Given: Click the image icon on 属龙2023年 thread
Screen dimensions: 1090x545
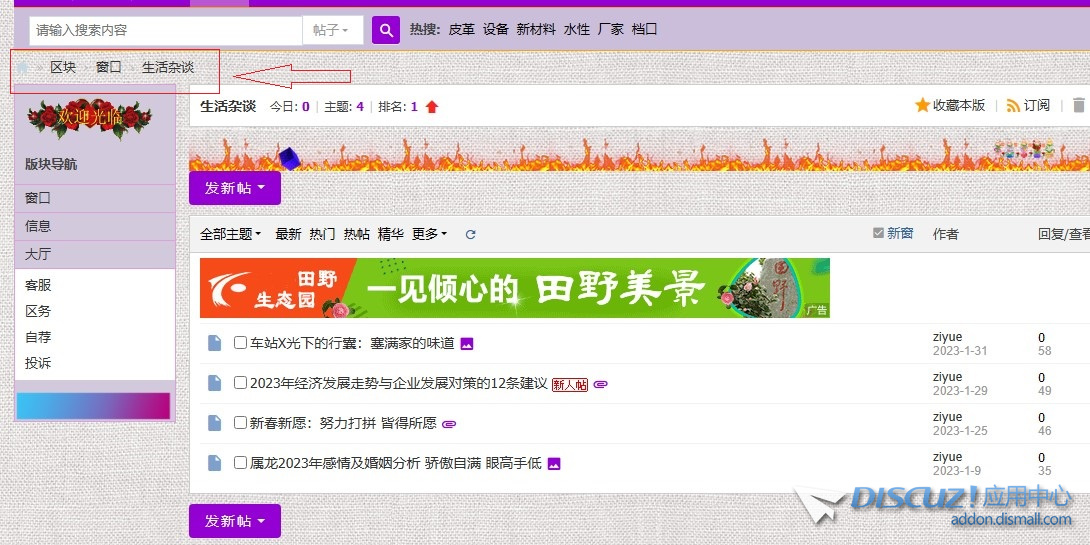Looking at the screenshot, I should pos(554,464).
